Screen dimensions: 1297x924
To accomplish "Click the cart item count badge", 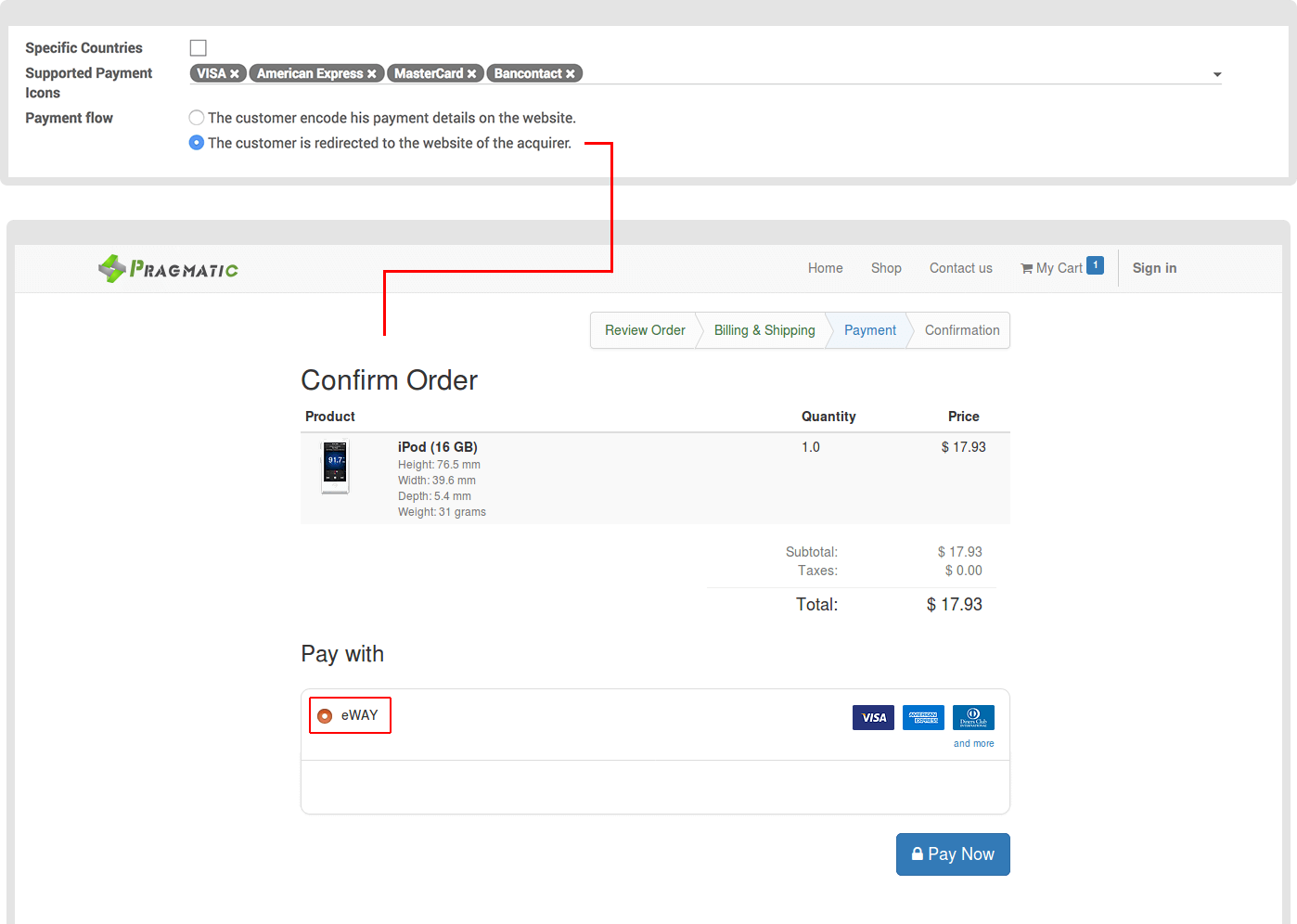I will point(1096,265).
